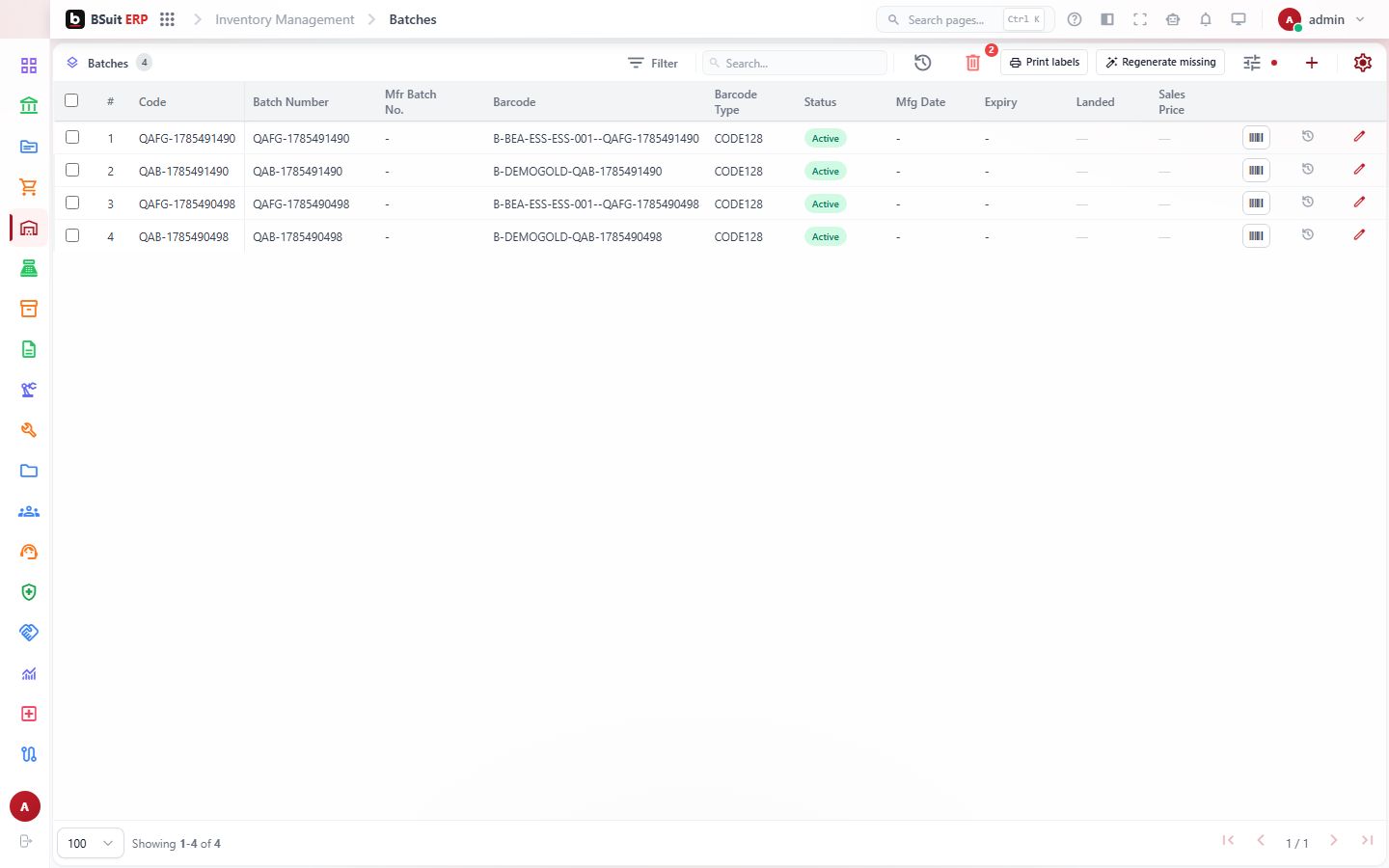Open the headset support sidebar icon

coord(29,552)
